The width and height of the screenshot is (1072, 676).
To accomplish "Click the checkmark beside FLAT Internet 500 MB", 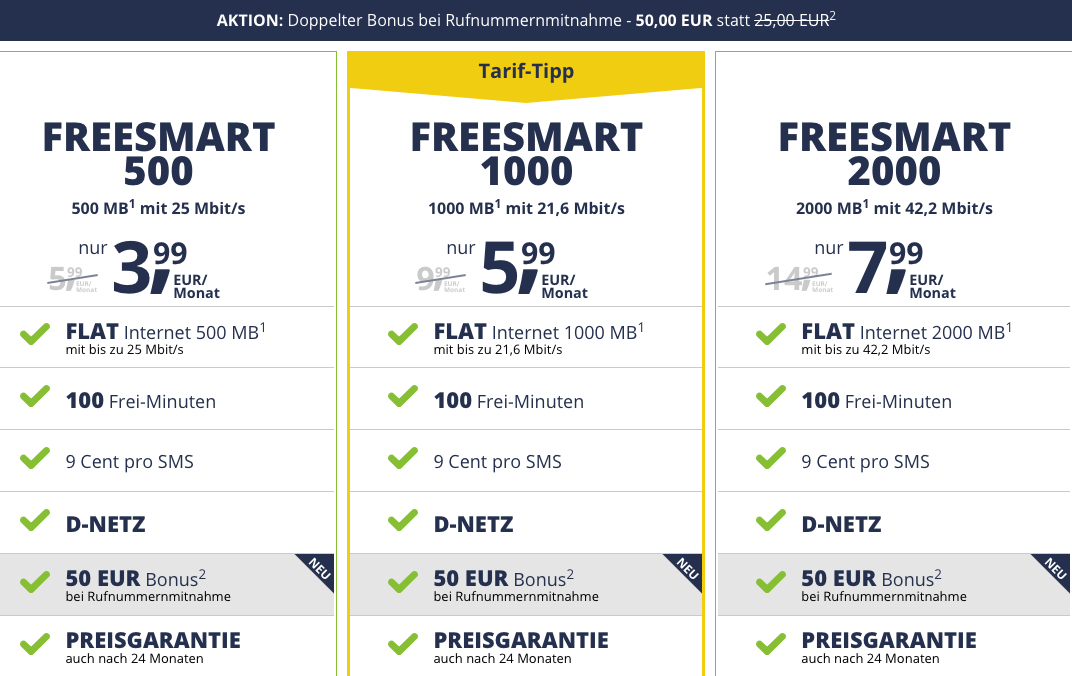I will click(35, 335).
